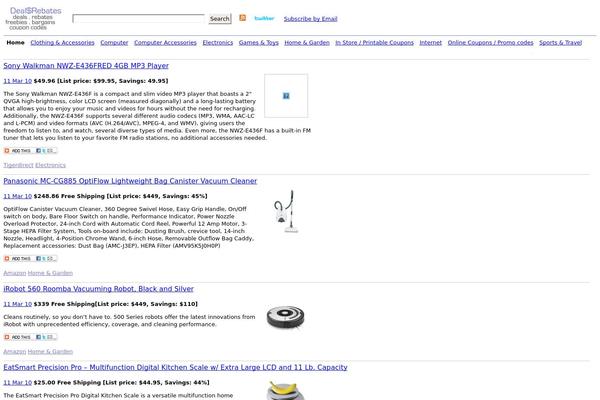600x400 pixels.
Task: Open the Electronics nav category
Action: click(218, 42)
